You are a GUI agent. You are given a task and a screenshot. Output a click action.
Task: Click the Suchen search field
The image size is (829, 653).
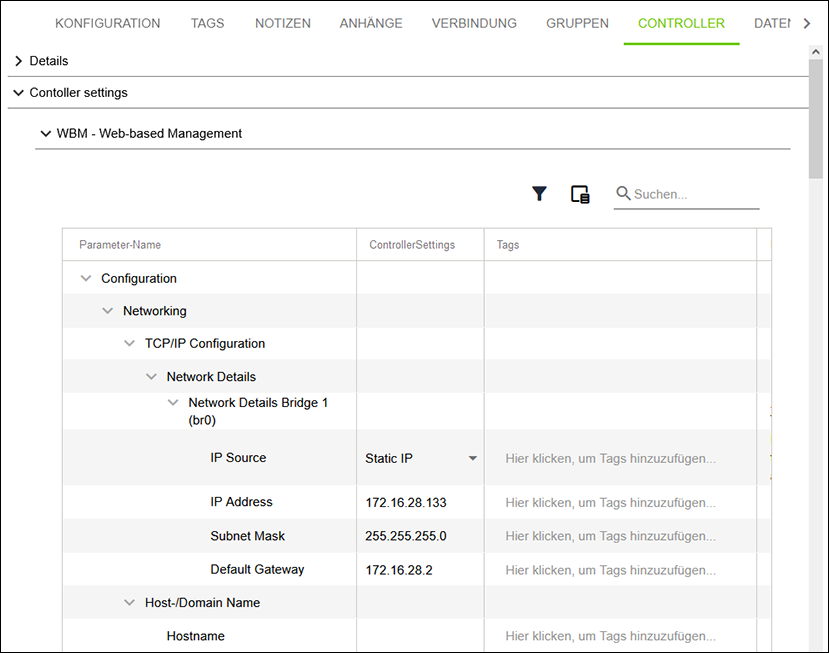[x=695, y=194]
